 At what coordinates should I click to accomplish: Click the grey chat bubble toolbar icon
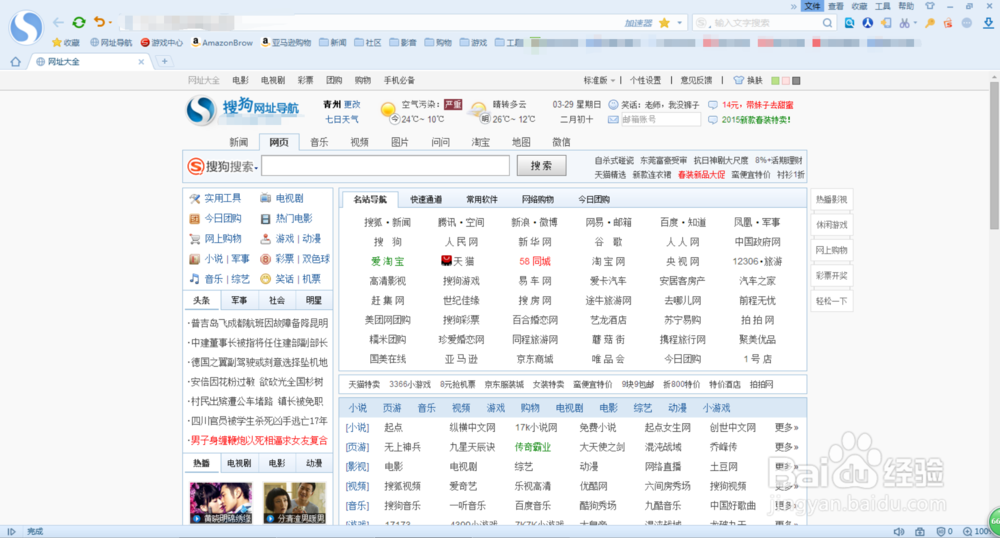(967, 23)
